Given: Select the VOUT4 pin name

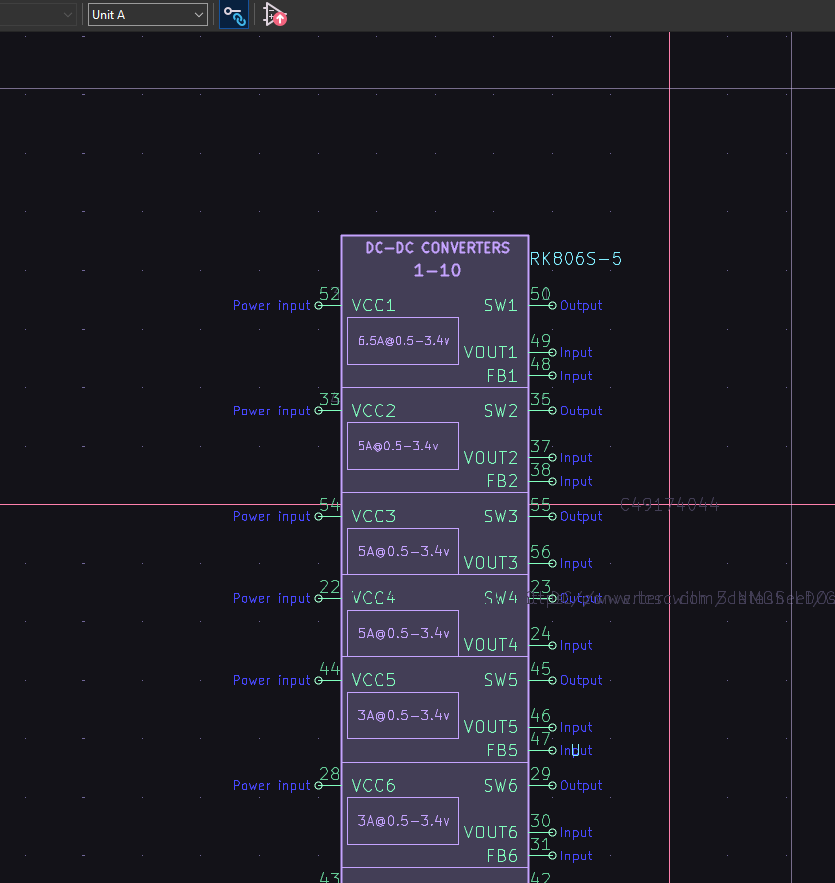Looking at the screenshot, I should 490,645.
